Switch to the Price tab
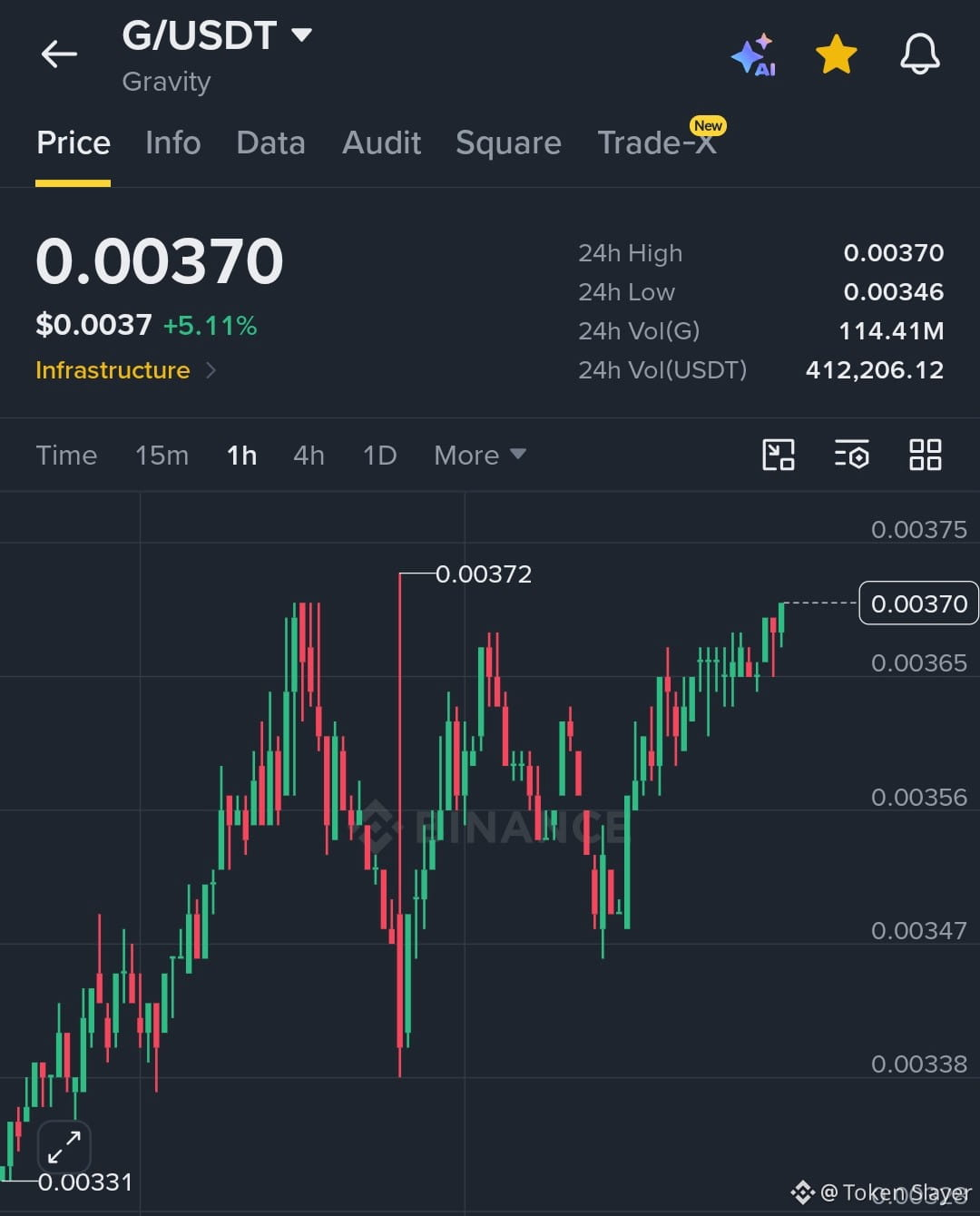 pos(73,142)
